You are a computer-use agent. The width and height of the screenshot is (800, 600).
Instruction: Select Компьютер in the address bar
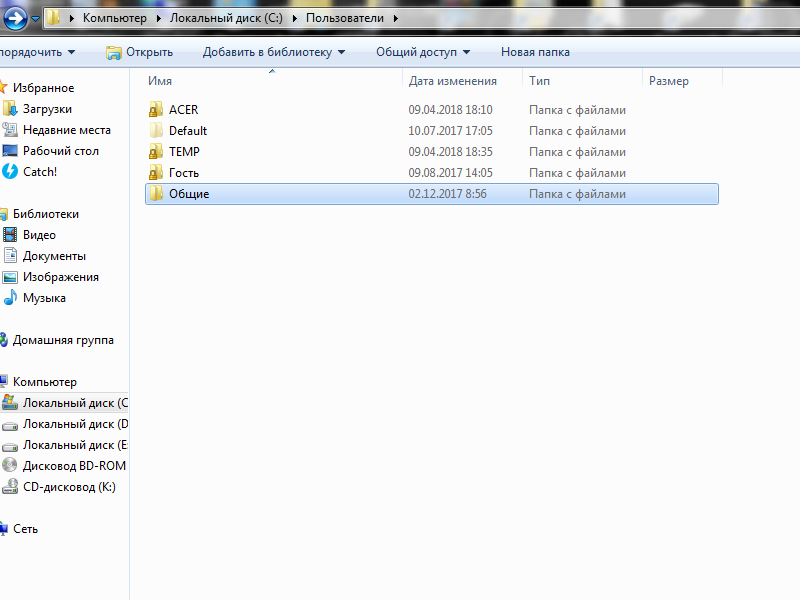[114, 18]
